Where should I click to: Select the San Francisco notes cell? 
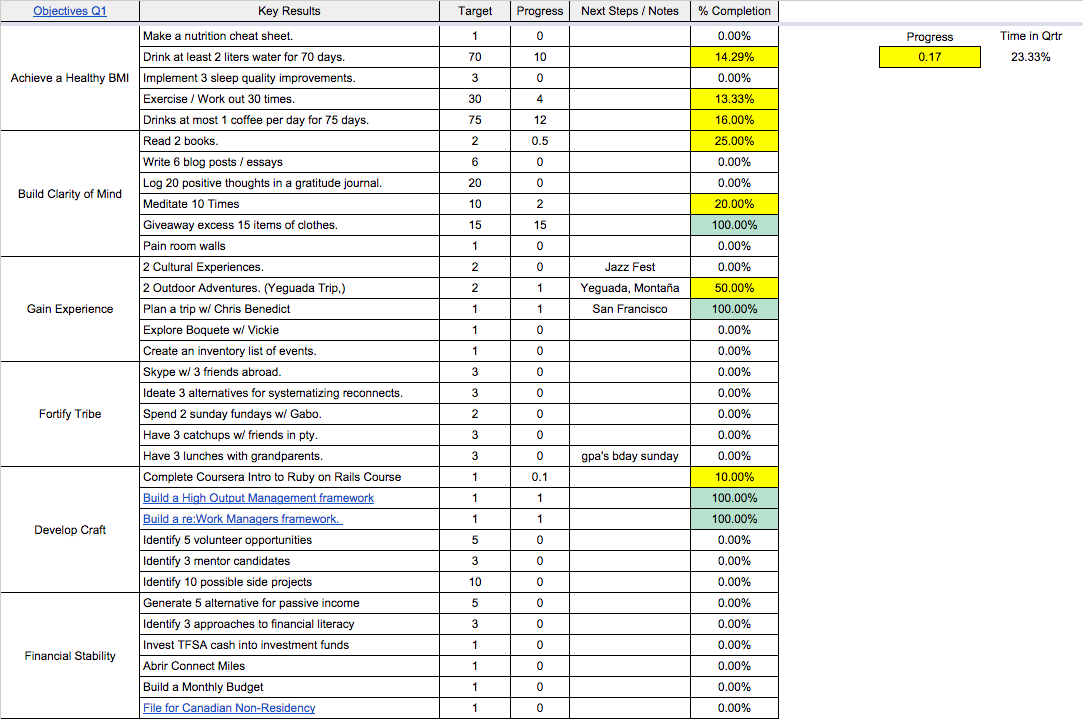[629, 309]
